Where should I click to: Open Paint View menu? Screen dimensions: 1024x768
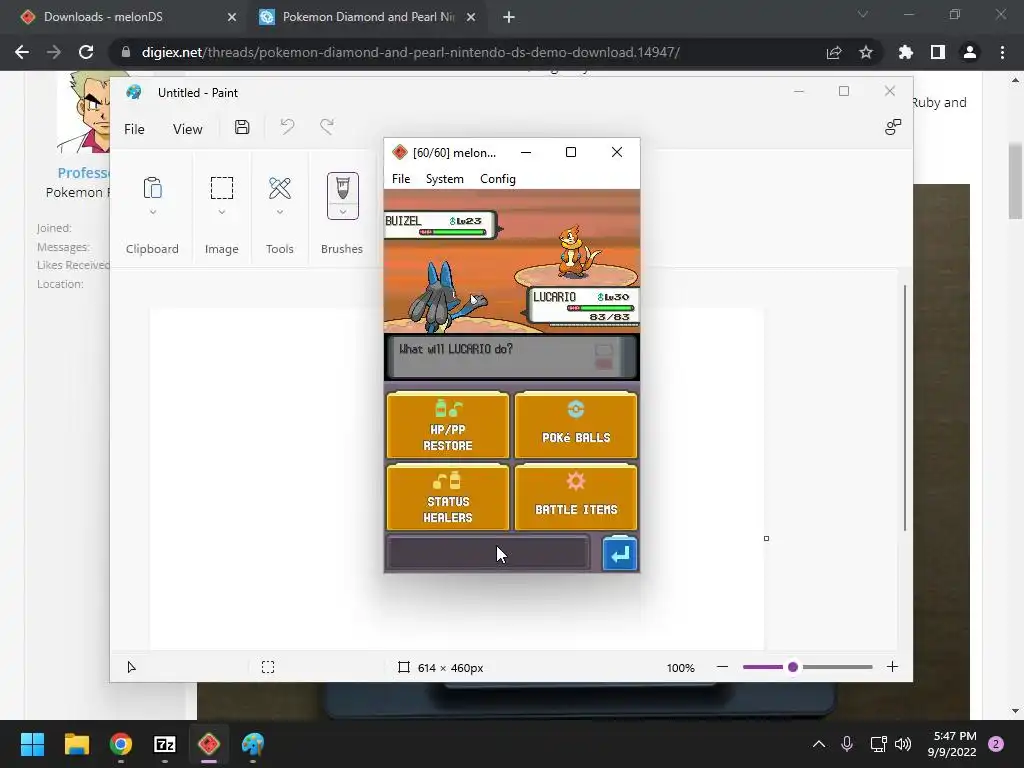click(187, 129)
